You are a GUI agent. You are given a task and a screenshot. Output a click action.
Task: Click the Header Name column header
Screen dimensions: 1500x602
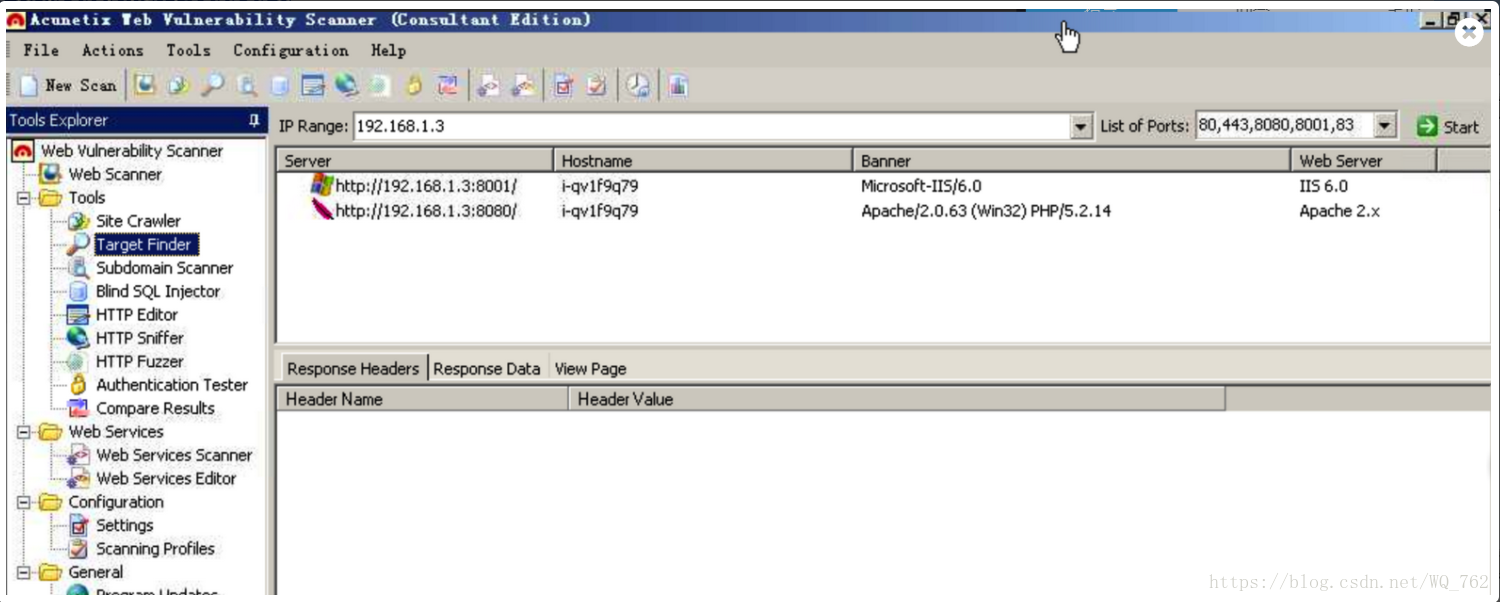(x=422, y=399)
